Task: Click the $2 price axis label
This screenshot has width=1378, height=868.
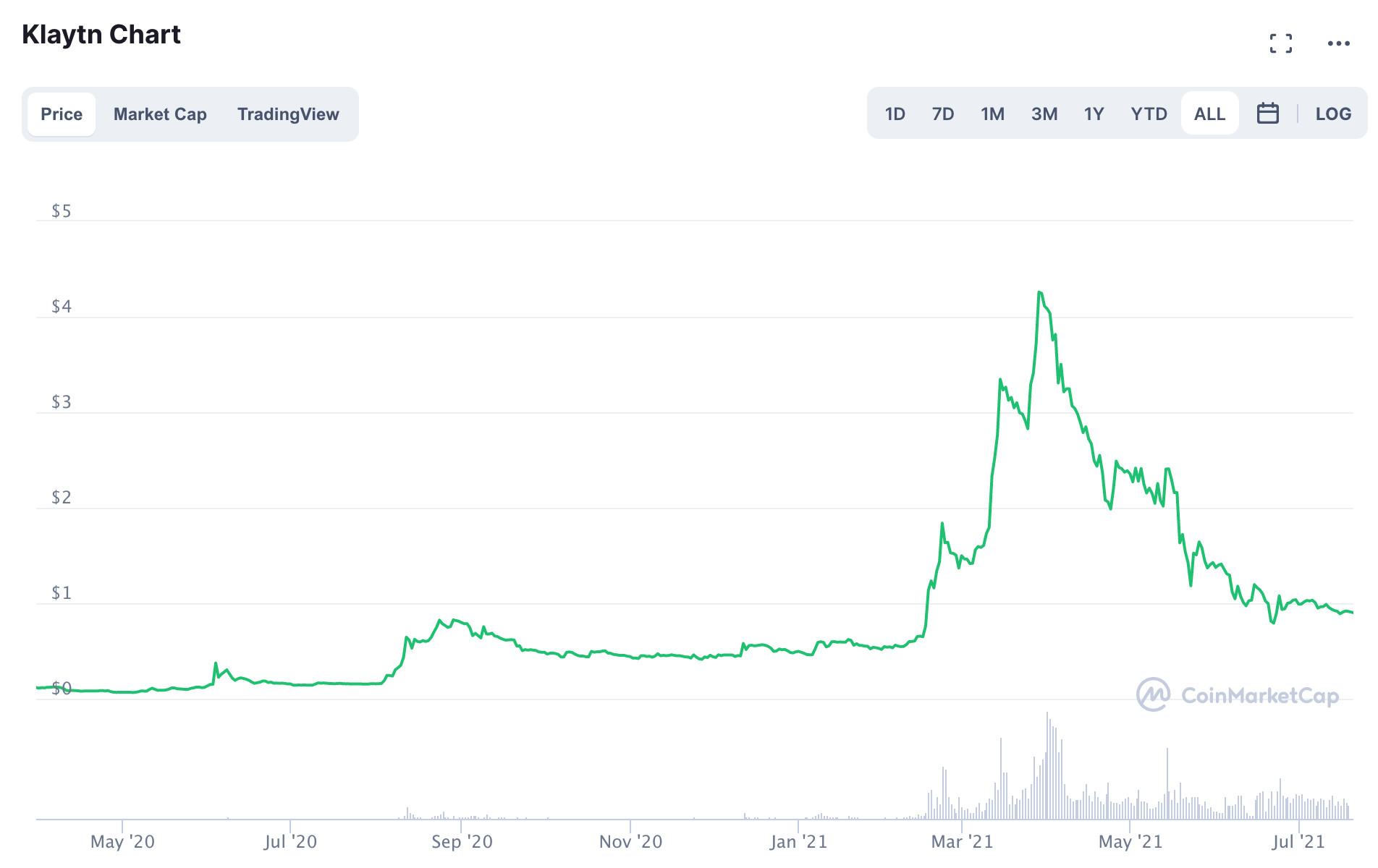Action: (x=62, y=497)
